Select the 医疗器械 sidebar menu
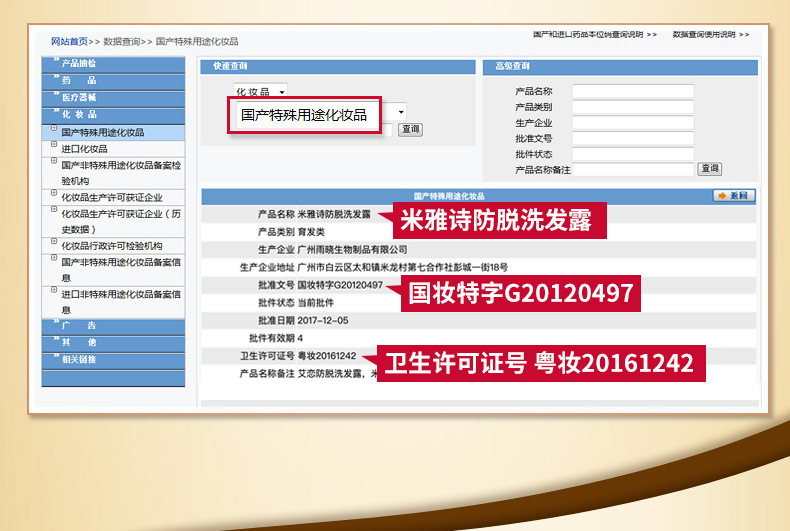The width and height of the screenshot is (790, 531). (x=113, y=98)
